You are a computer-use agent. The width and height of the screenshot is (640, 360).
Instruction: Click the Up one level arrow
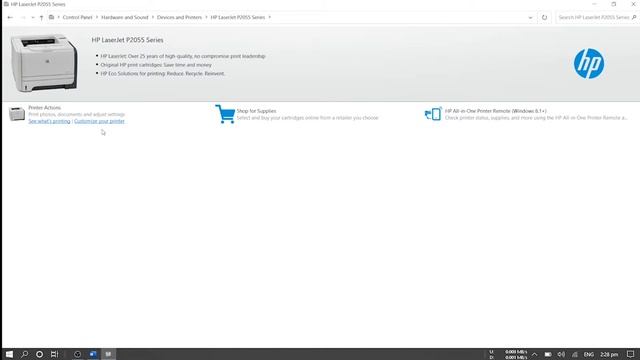[41, 18]
